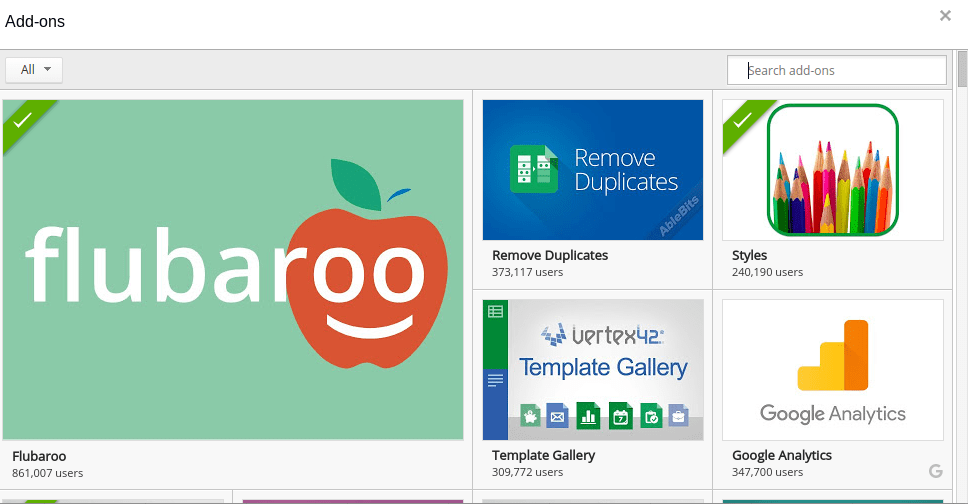The height and width of the screenshot is (504, 968).
Task: Click the 347,700 users text
Action: coord(767,472)
